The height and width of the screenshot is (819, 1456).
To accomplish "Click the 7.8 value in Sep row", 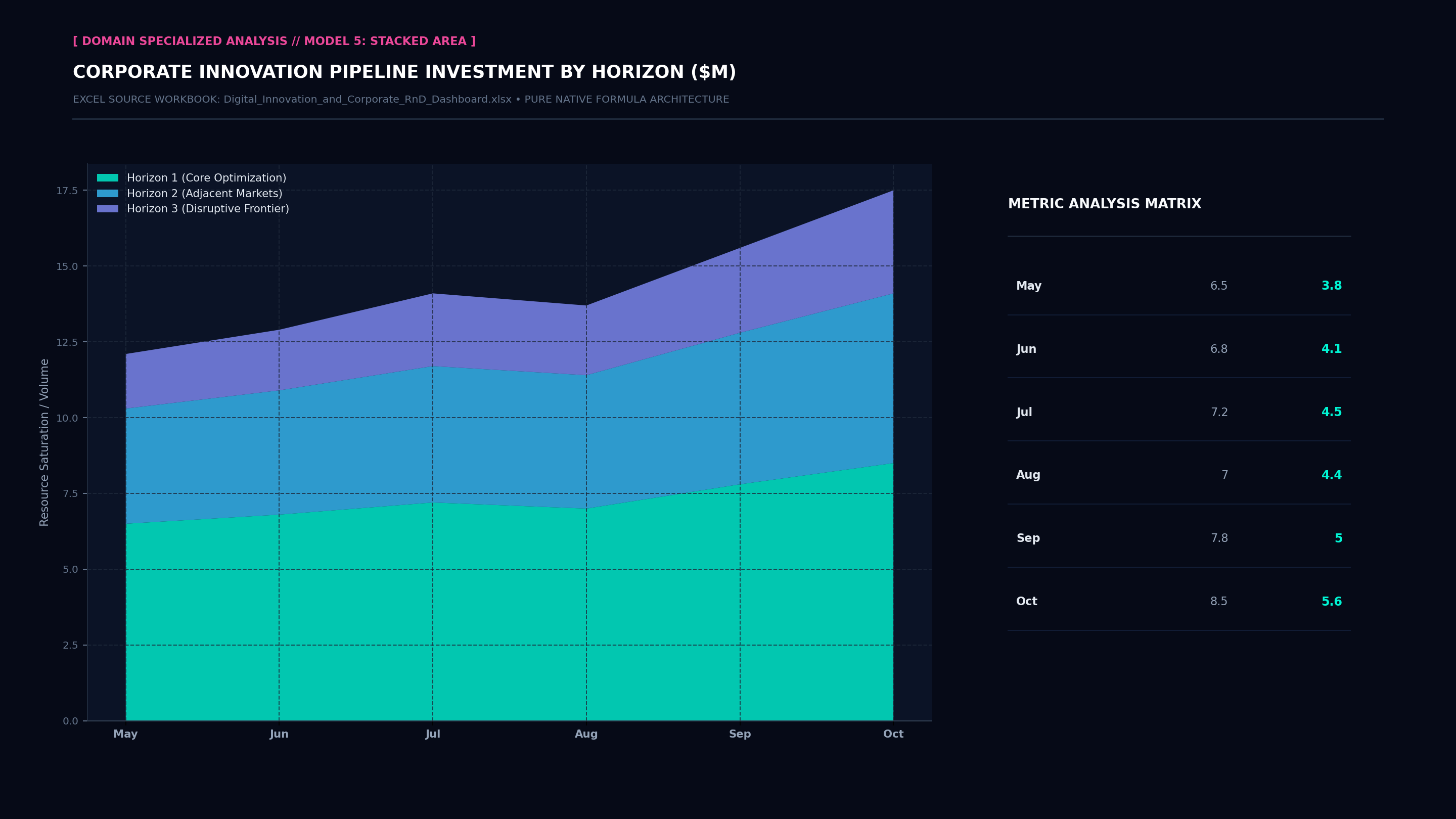I will [1219, 538].
